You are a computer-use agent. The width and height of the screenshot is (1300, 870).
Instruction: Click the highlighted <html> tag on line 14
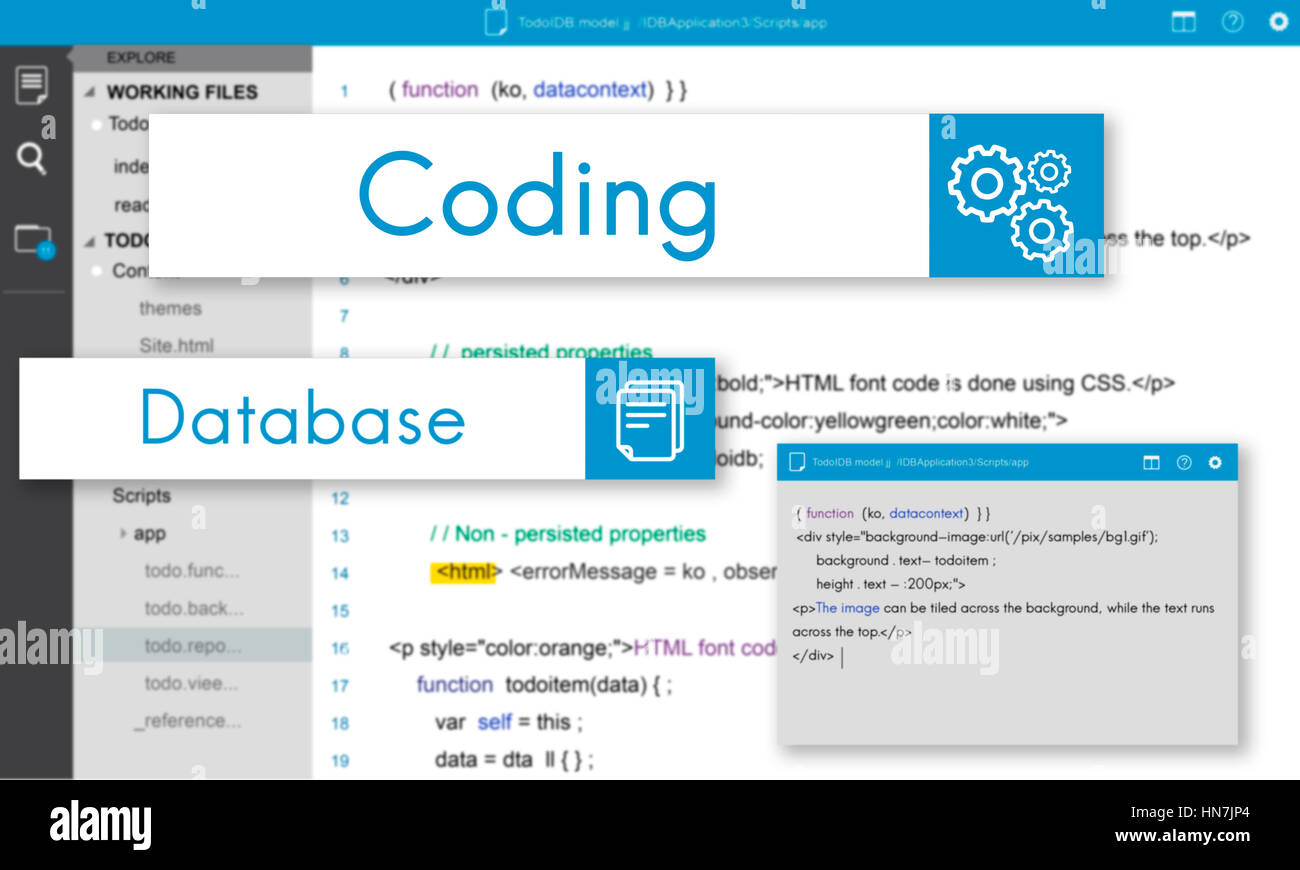(464, 572)
